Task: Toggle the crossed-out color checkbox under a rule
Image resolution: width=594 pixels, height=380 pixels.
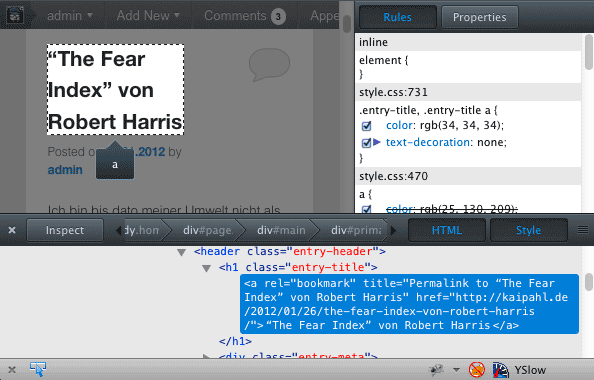Action: [366, 209]
